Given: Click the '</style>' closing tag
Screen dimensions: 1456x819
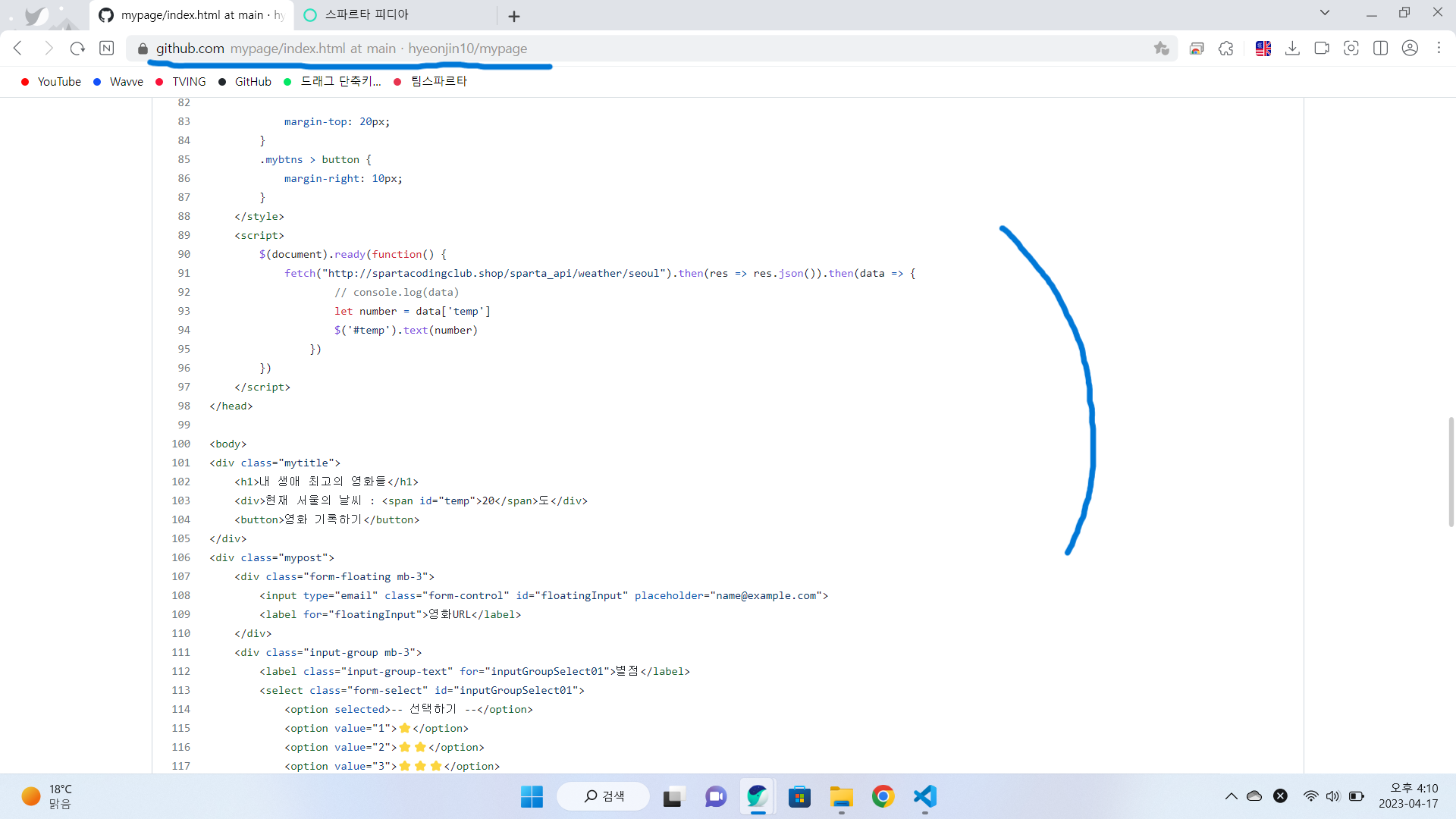Looking at the screenshot, I should 259,216.
